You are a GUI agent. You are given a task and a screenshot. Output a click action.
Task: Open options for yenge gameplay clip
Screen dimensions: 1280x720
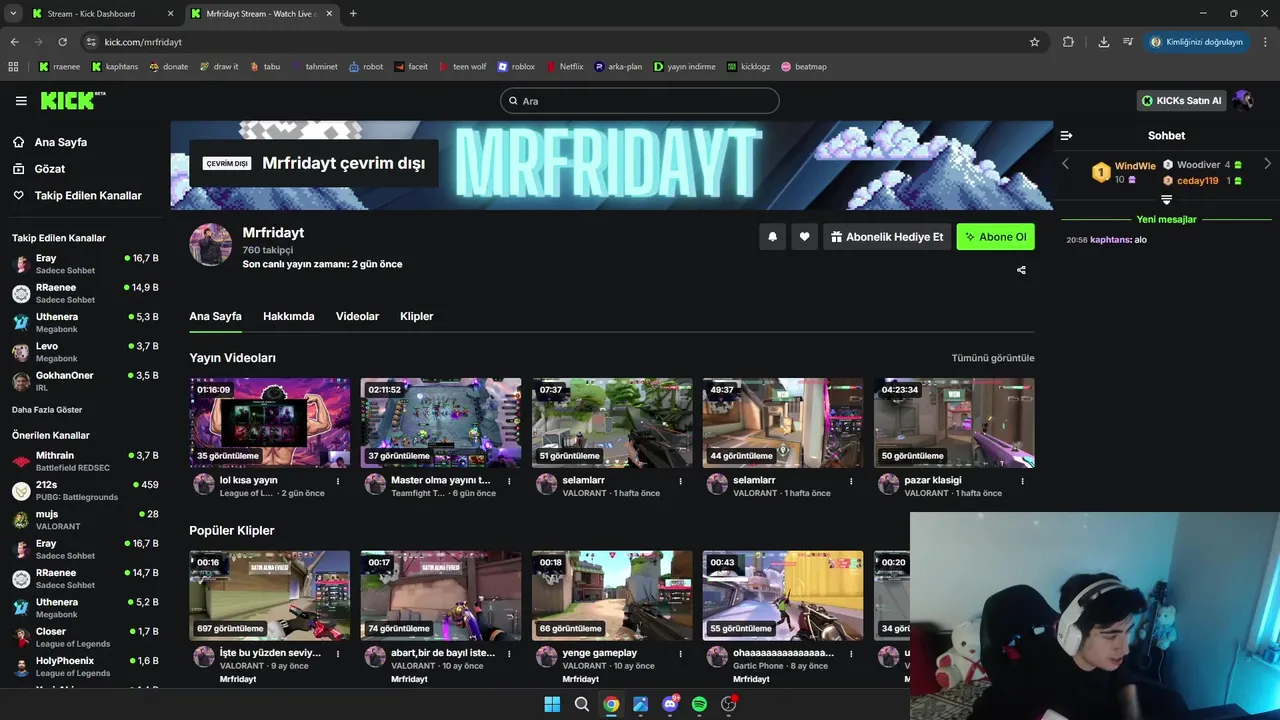tap(681, 654)
